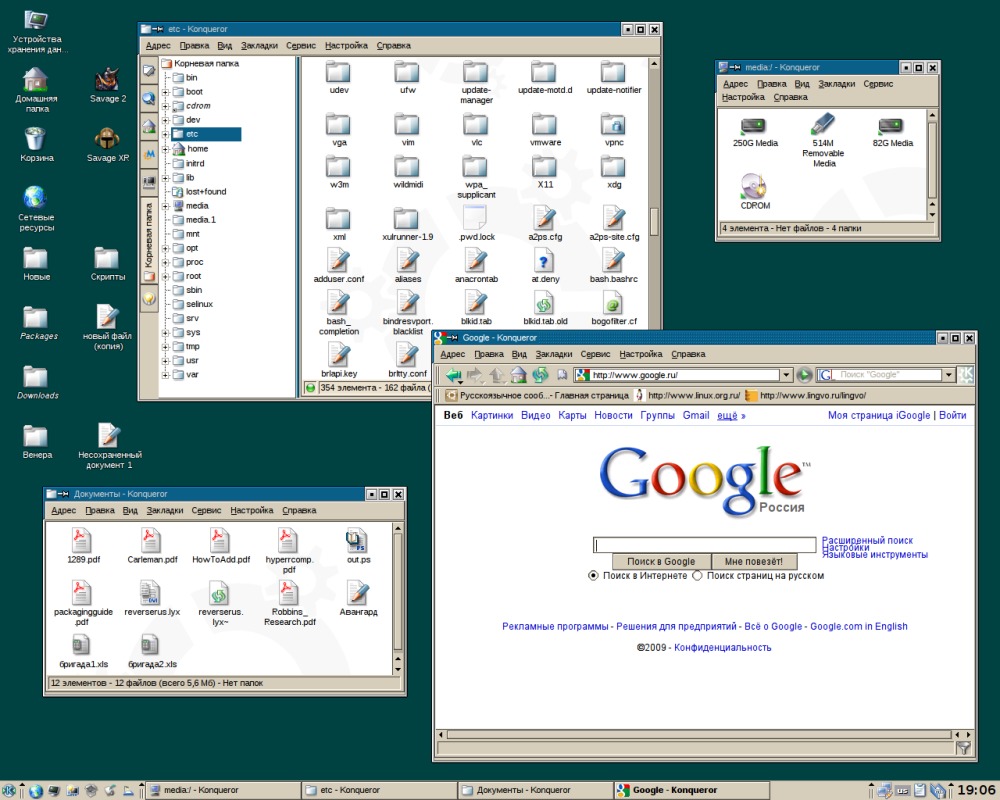Open the 82G Media drive icon

click(x=892, y=132)
